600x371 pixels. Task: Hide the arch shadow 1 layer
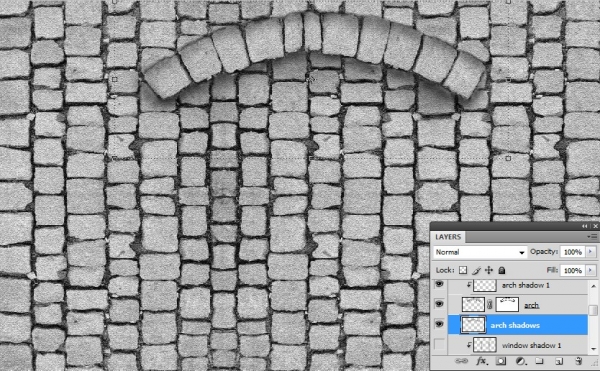point(439,284)
